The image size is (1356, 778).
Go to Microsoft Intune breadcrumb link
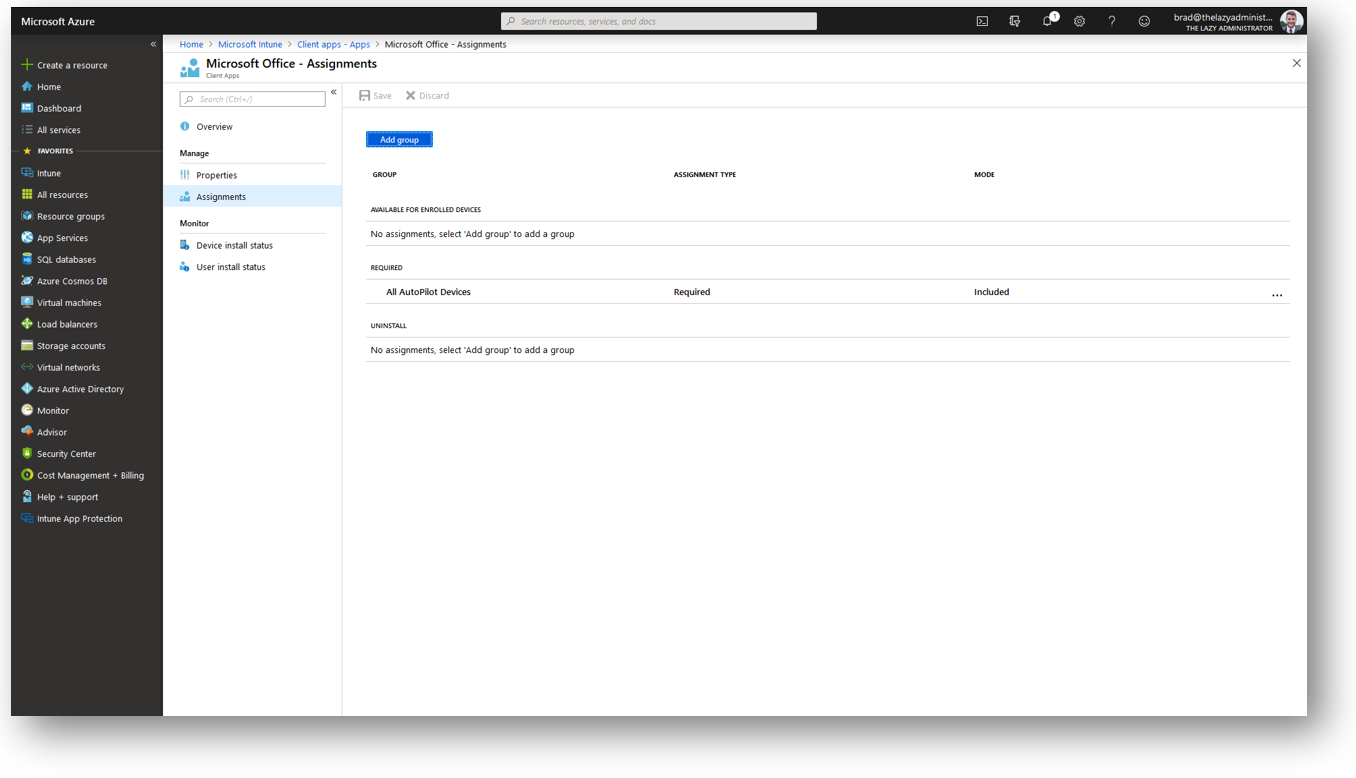250,44
